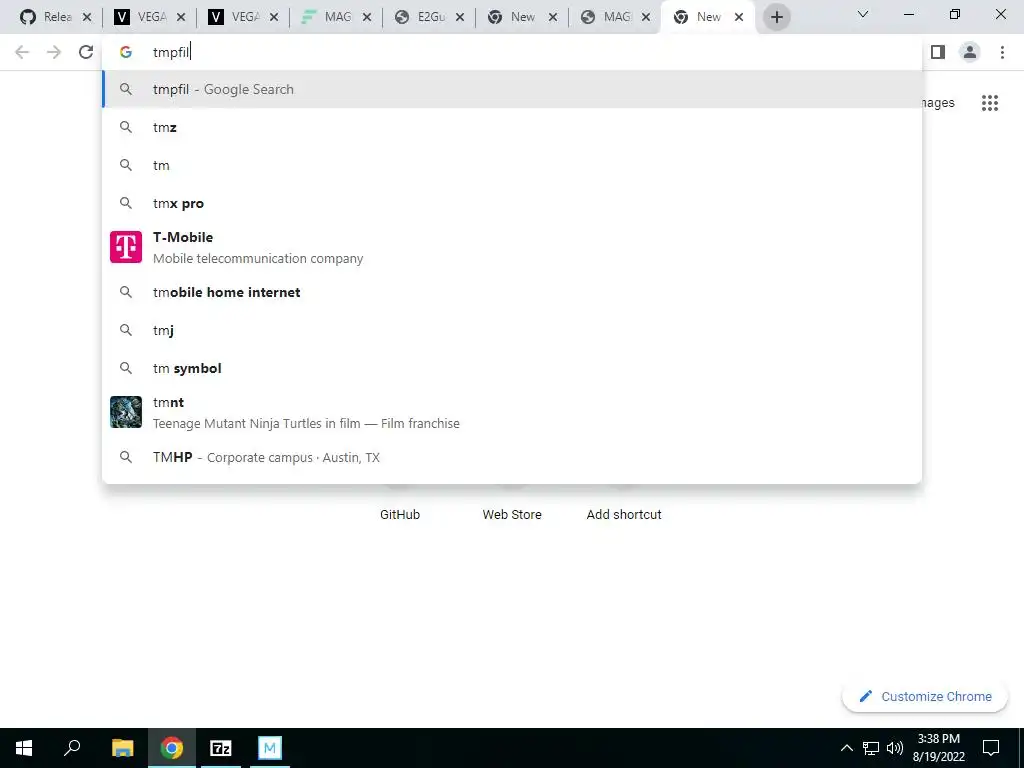Choose the tmj suggestion
The height and width of the screenshot is (768, 1024).
click(512, 330)
